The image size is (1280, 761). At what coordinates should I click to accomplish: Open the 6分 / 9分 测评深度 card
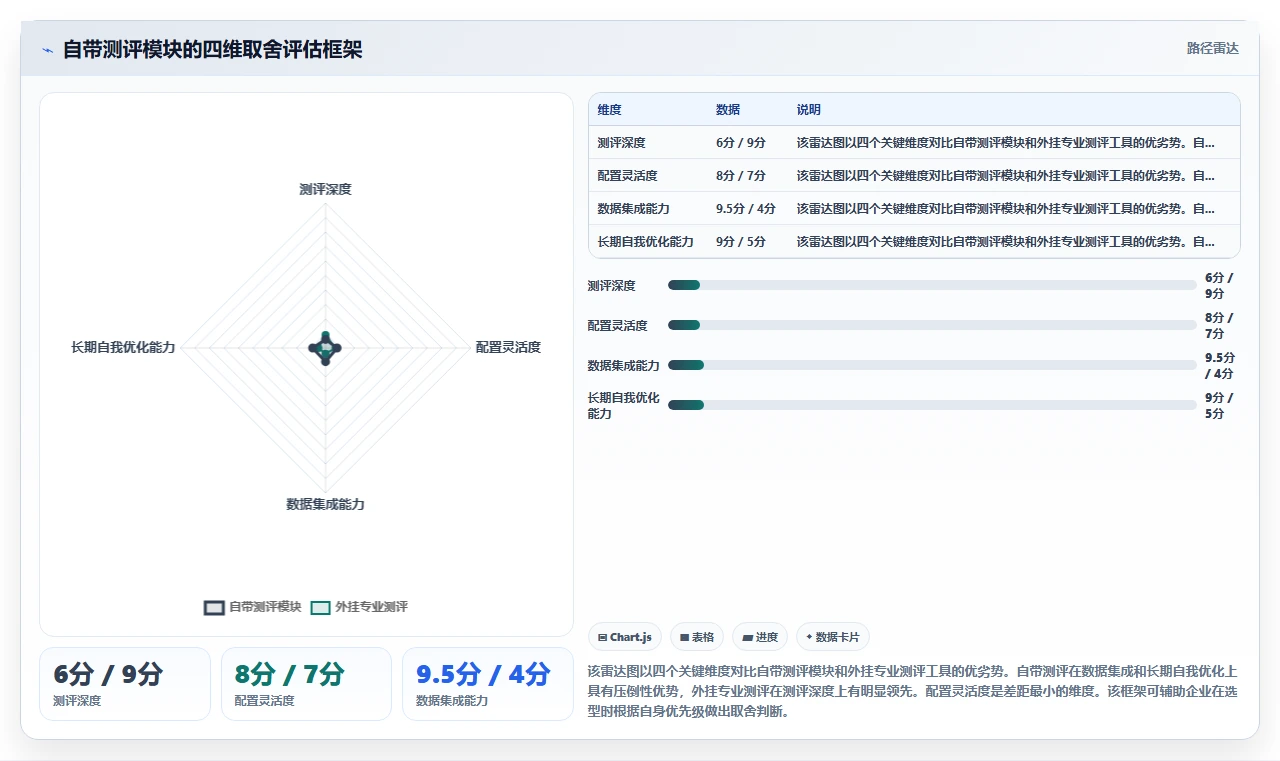pyautogui.click(x=125, y=684)
